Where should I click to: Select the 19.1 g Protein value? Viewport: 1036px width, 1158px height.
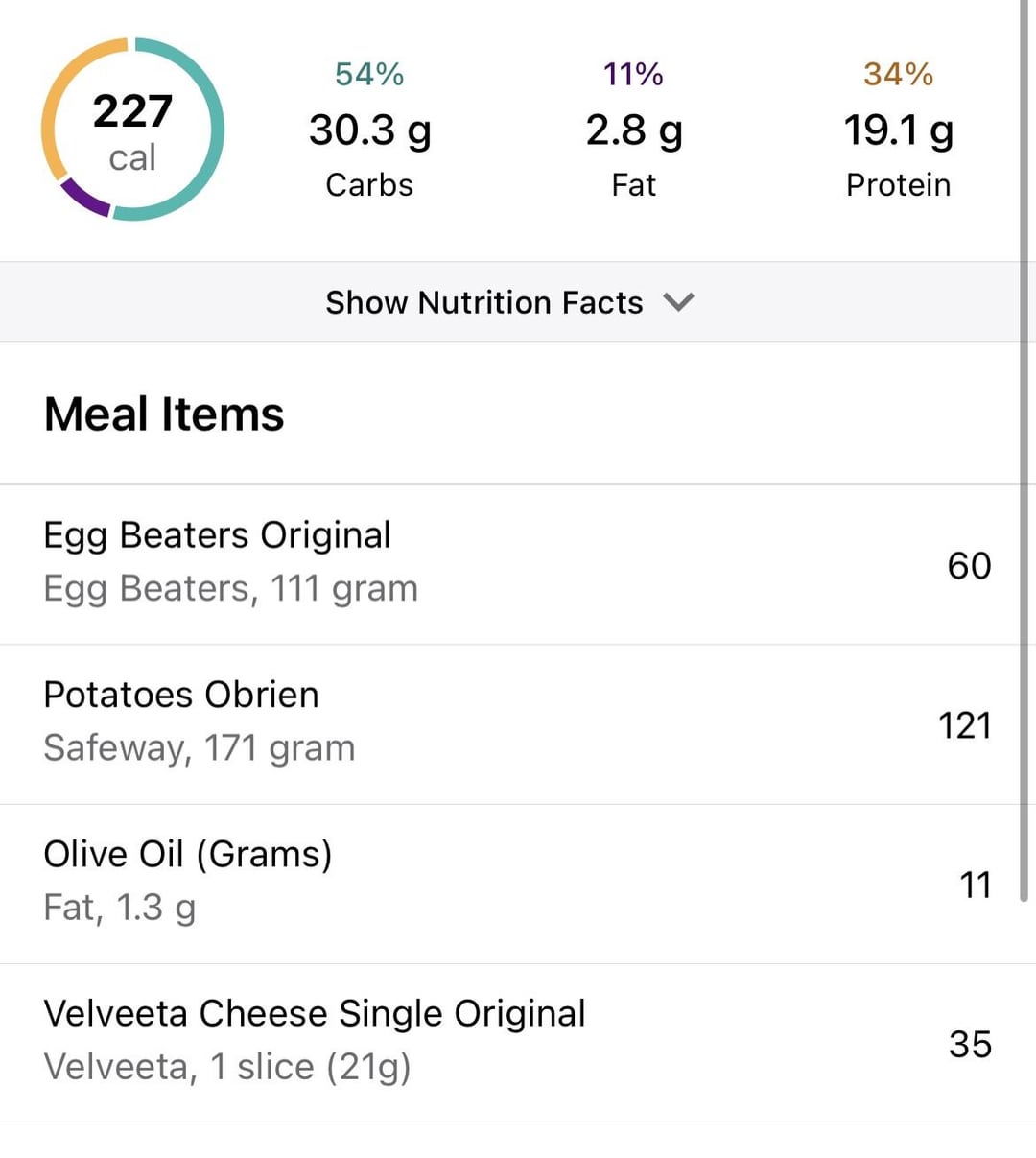click(x=899, y=130)
